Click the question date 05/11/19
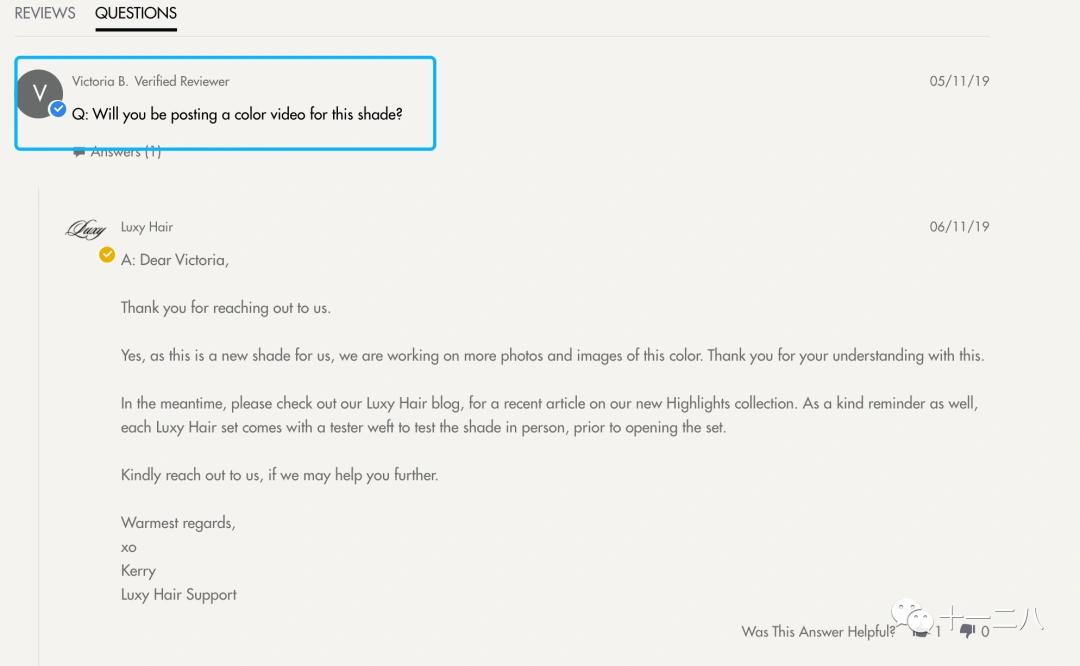 coord(959,81)
